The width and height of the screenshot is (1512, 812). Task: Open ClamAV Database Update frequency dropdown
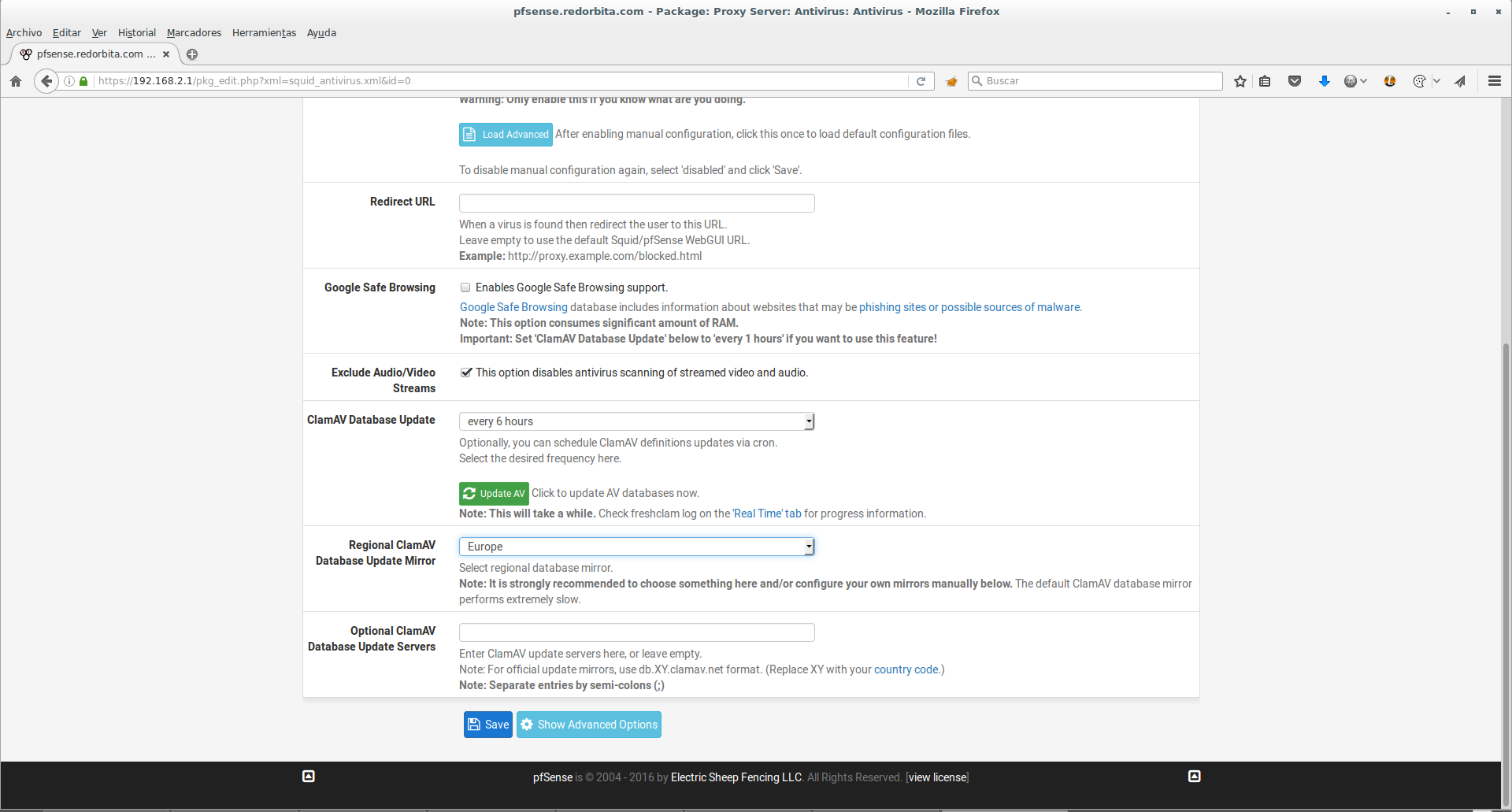[x=636, y=421]
